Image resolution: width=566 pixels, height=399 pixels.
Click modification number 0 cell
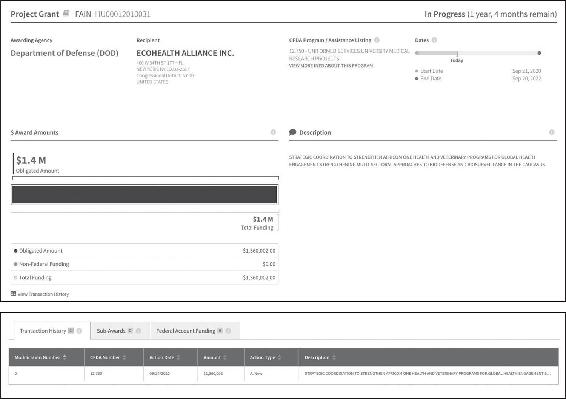click(x=16, y=374)
